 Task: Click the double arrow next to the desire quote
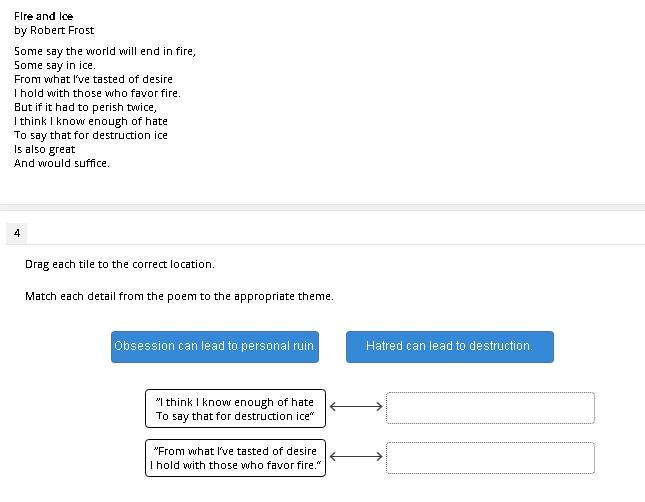356,456
